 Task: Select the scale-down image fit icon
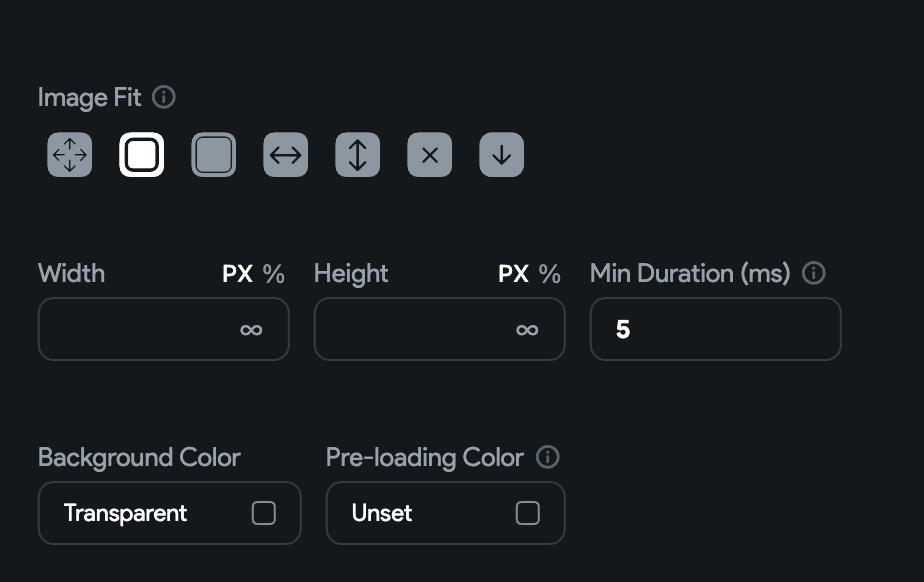click(x=501, y=154)
